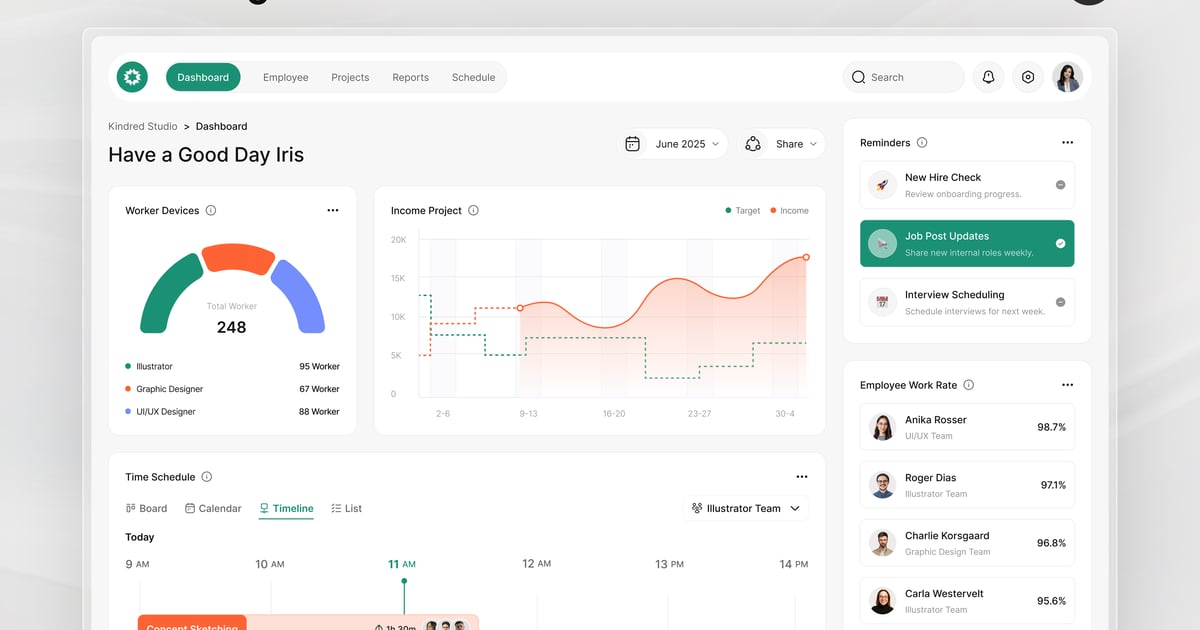
Task: Click the New Hire Check rocket icon
Action: point(882,185)
